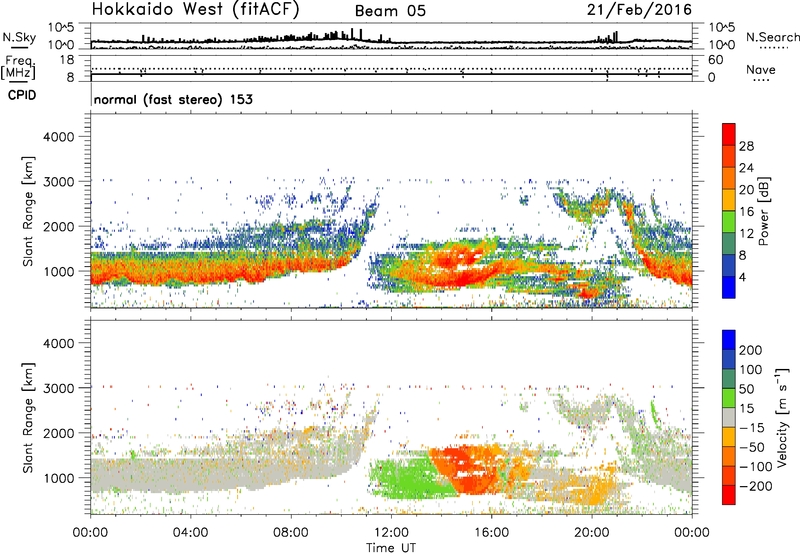Click the '12:00' time axis label

(391, 533)
